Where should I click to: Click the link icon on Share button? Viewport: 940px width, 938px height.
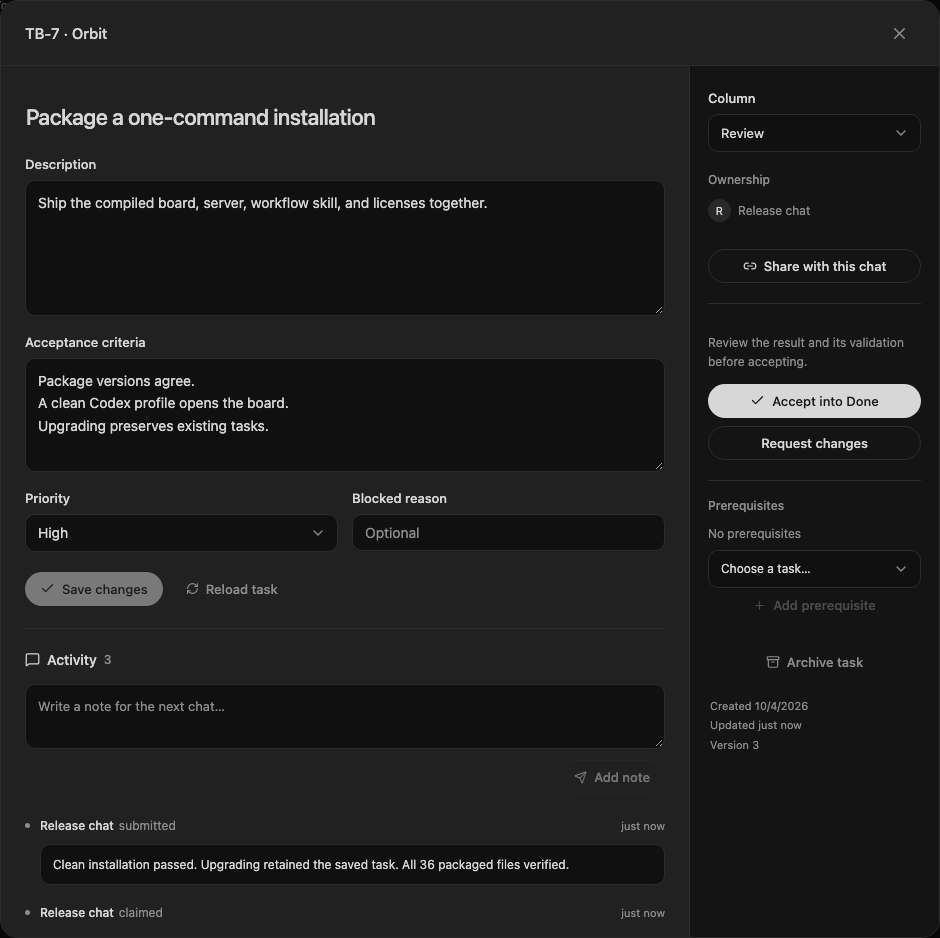click(749, 266)
